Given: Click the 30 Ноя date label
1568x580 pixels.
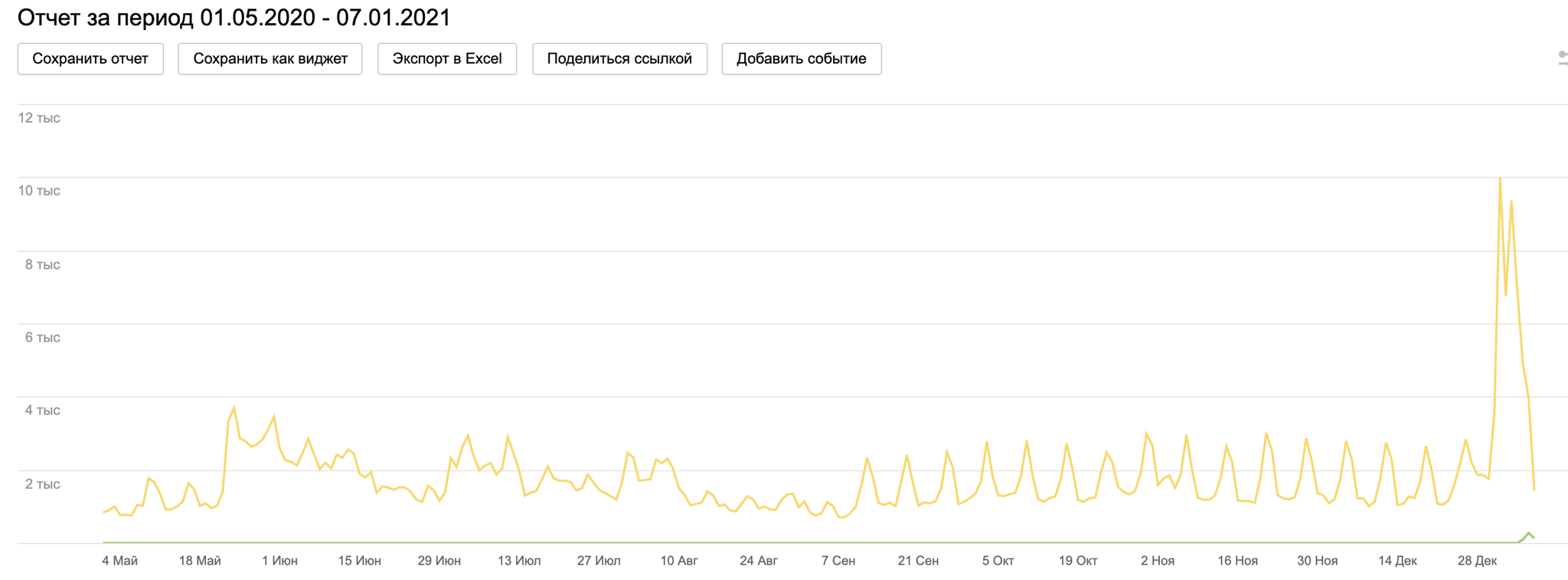Looking at the screenshot, I should pos(1317,561).
